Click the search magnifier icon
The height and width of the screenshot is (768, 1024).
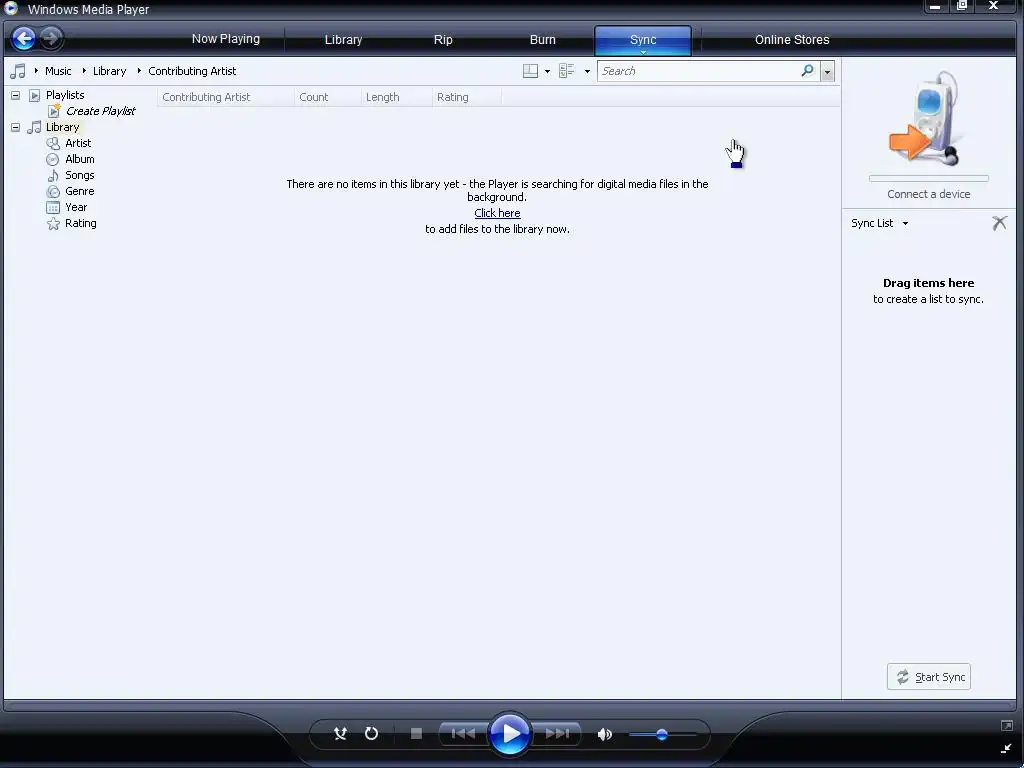(808, 71)
